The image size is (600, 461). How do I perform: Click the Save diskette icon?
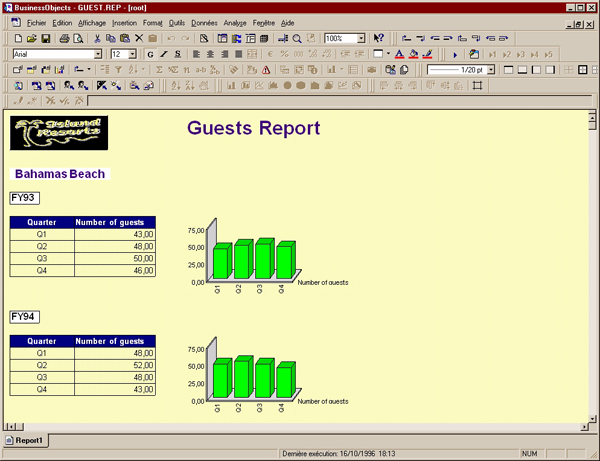[46, 38]
